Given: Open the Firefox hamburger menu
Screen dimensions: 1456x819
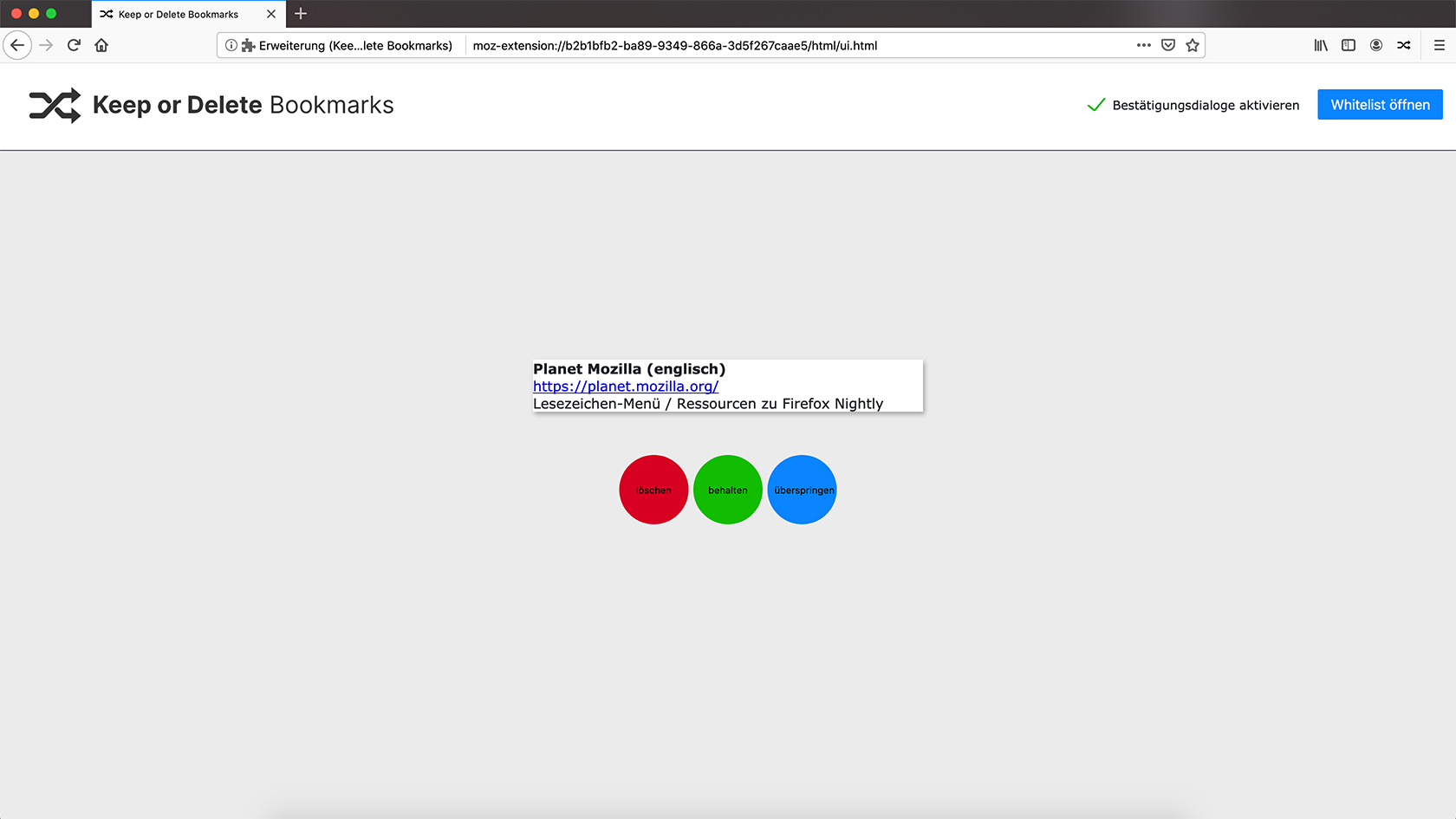Looking at the screenshot, I should [1440, 45].
